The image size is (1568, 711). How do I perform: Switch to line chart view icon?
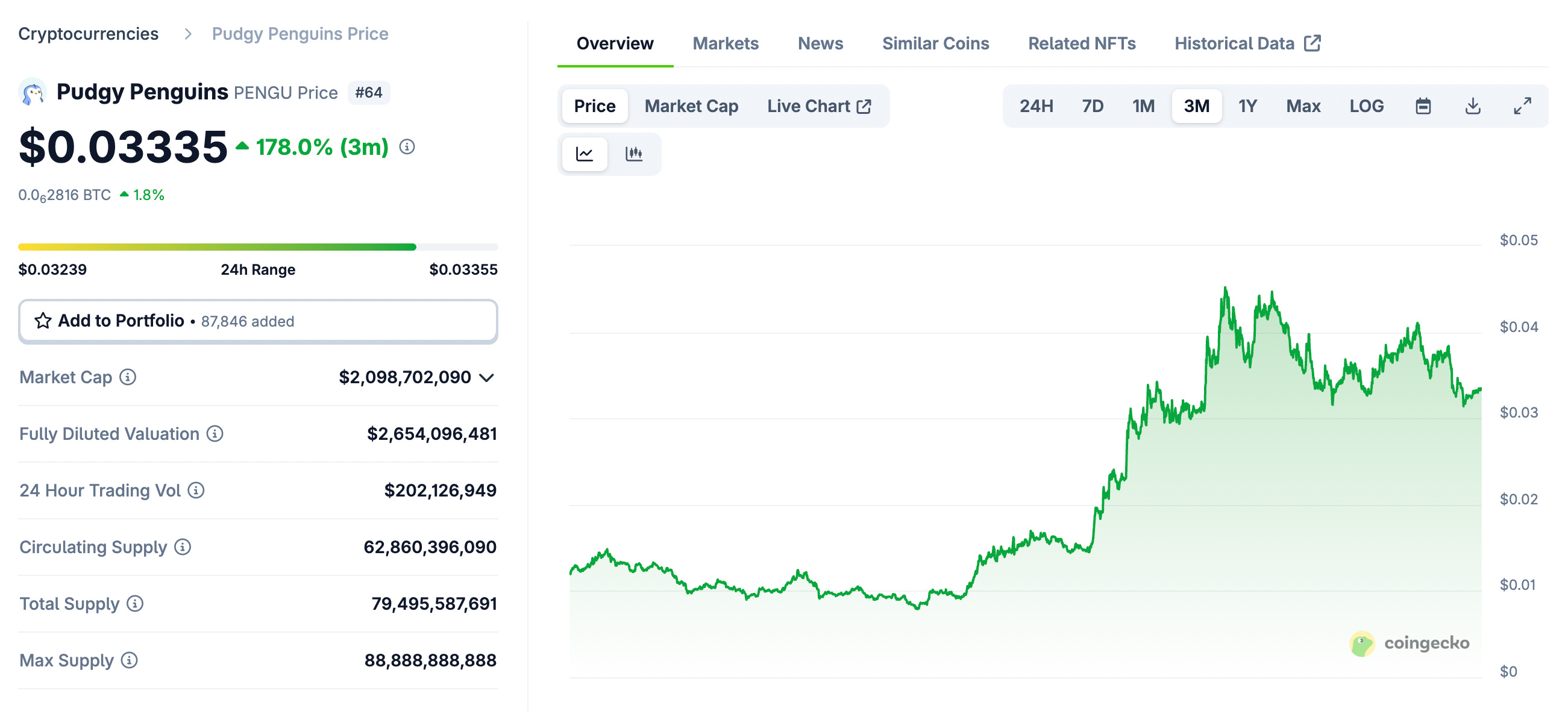click(584, 154)
